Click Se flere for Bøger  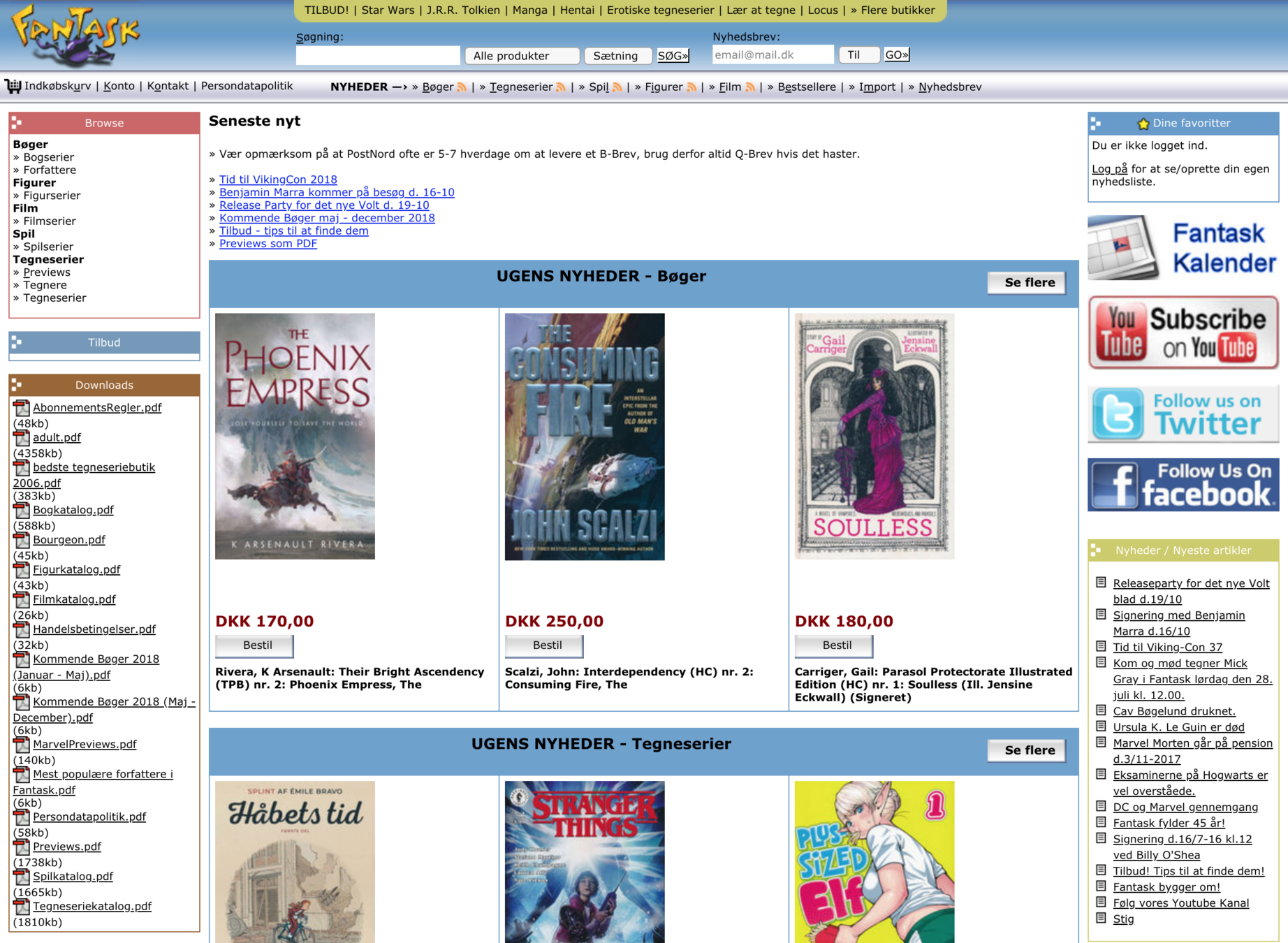click(1027, 282)
